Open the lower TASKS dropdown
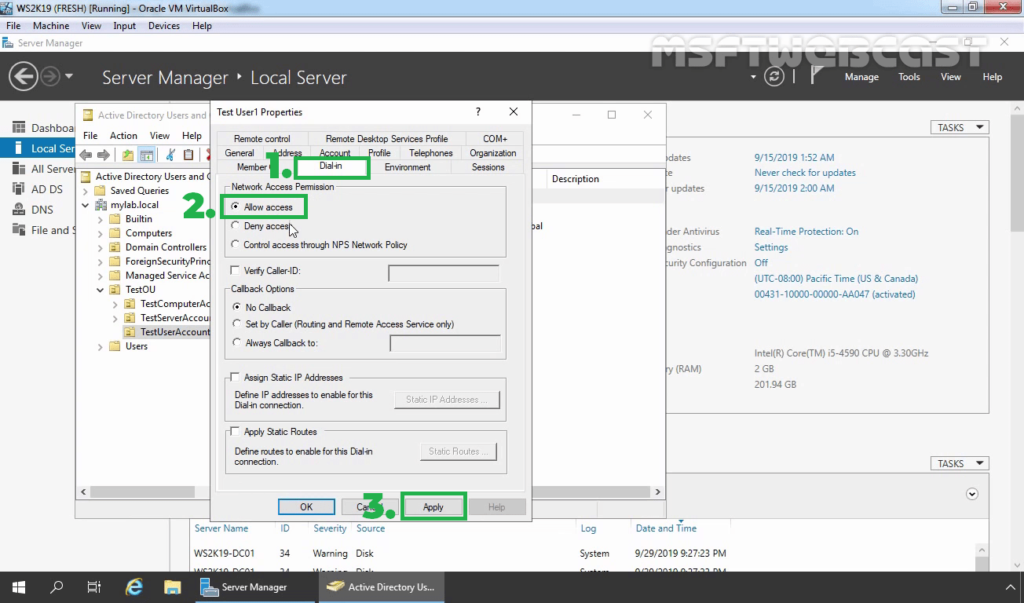 pyautogui.click(x=959, y=463)
